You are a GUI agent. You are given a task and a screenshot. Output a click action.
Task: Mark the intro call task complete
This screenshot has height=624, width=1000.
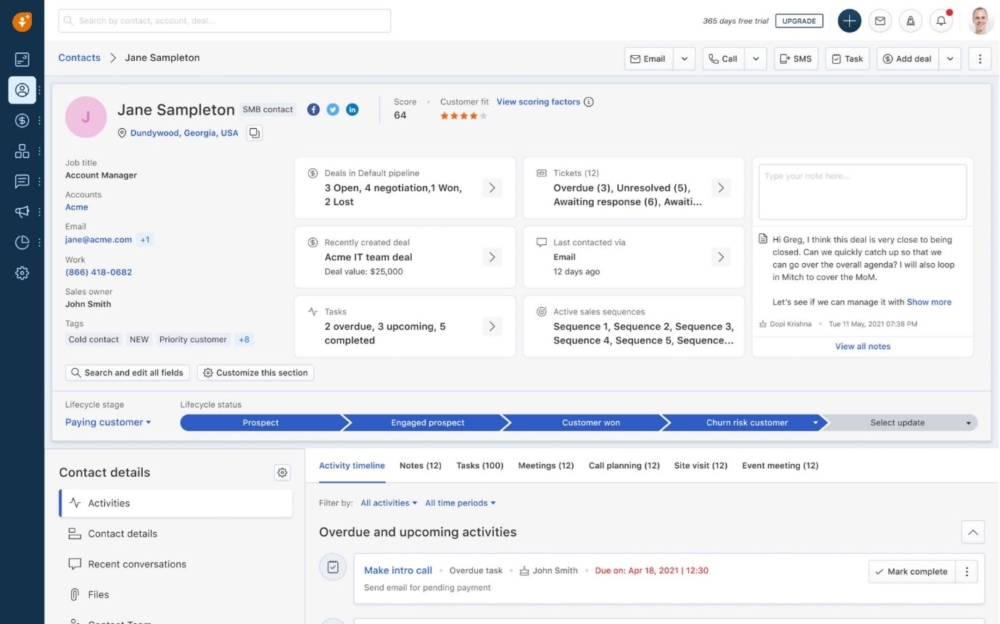pyautogui.click(x=911, y=572)
